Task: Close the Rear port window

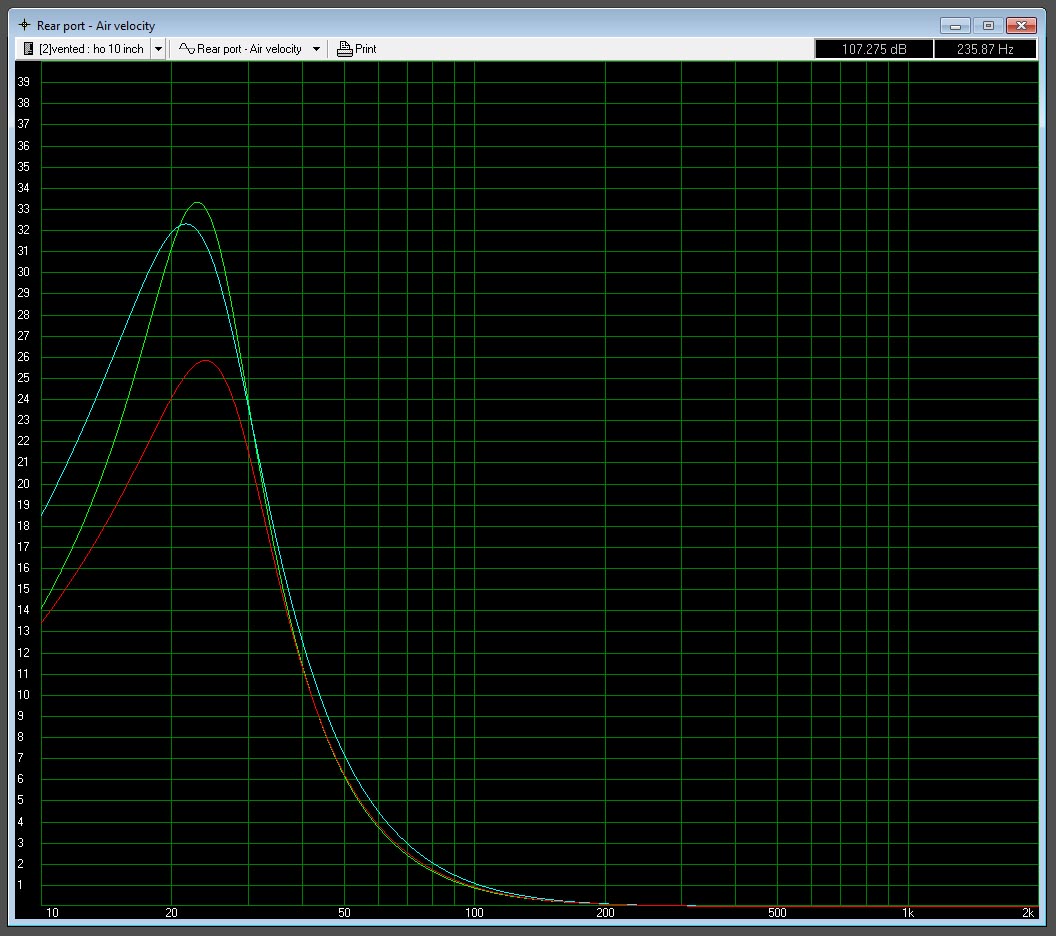Action: point(1022,26)
